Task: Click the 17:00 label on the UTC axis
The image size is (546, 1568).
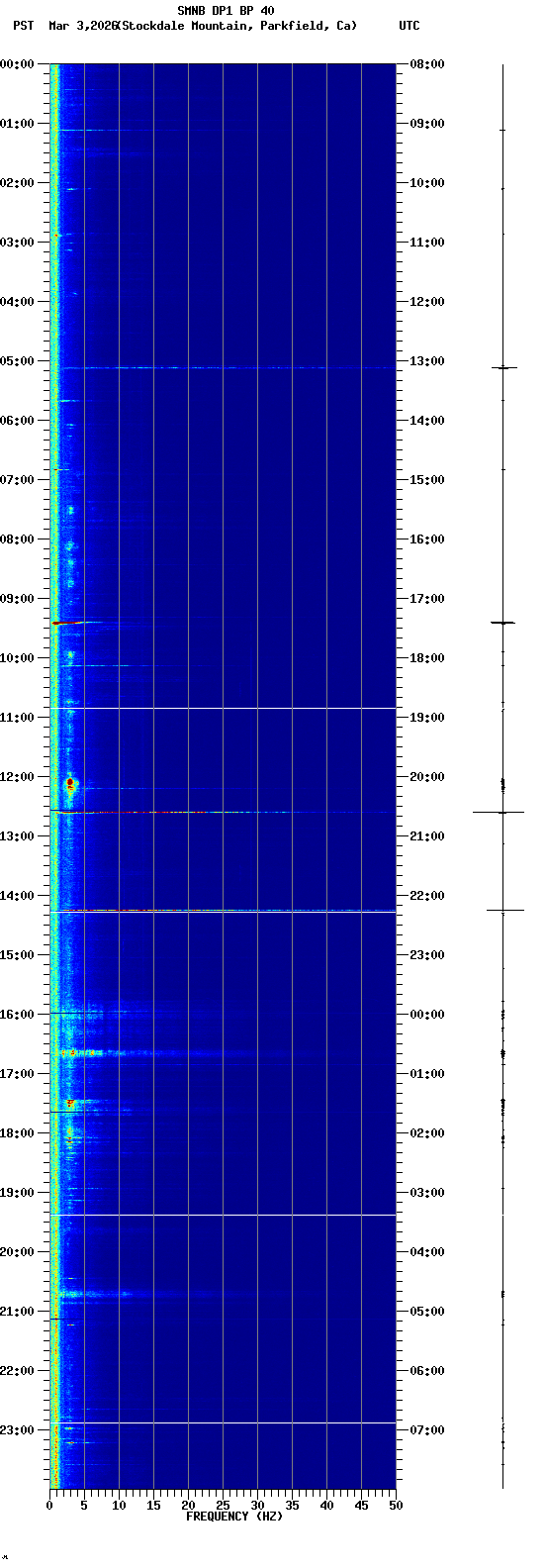Action: pos(427,599)
